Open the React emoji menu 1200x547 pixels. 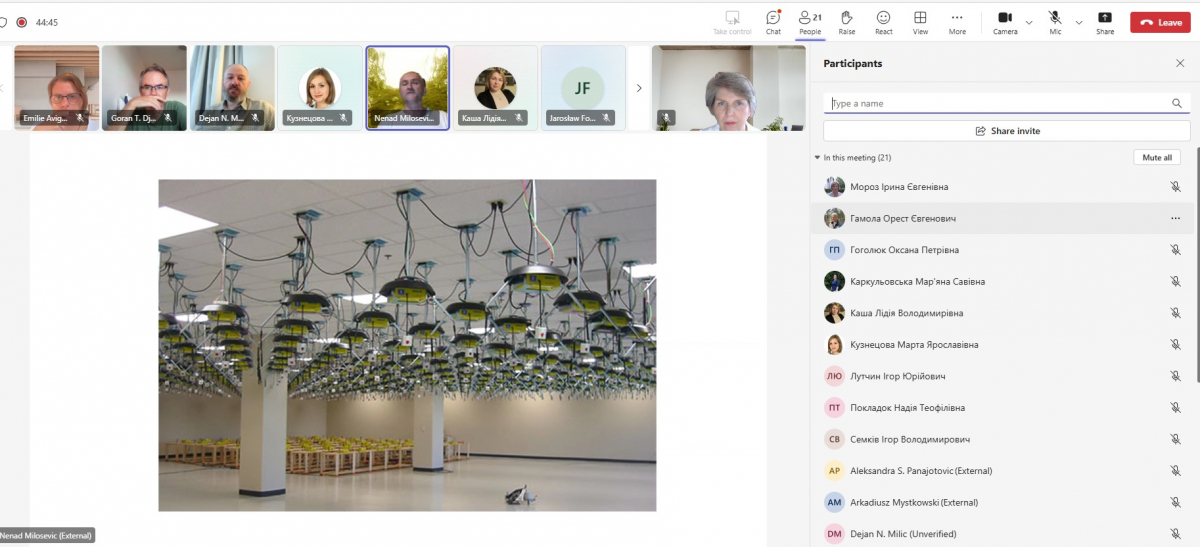[x=883, y=21]
